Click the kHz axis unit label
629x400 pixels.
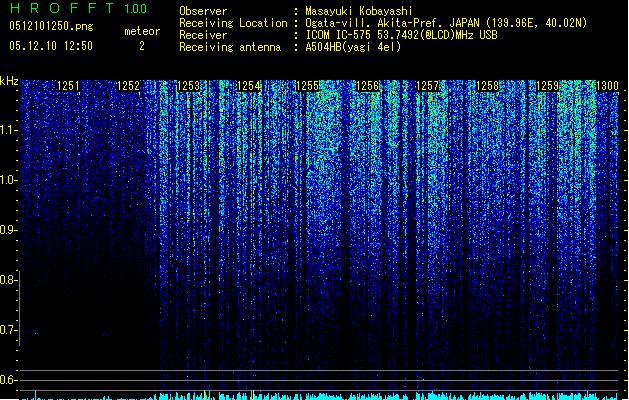pos(9,81)
